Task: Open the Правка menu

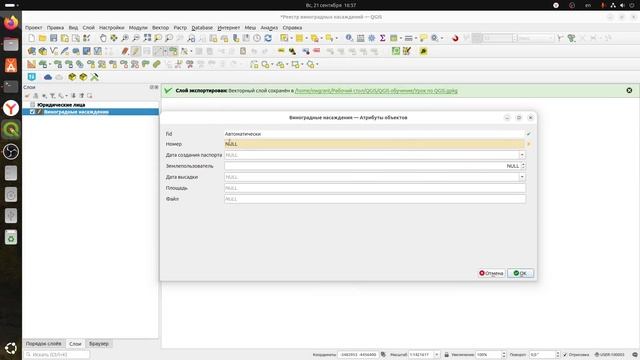Action: point(55,28)
